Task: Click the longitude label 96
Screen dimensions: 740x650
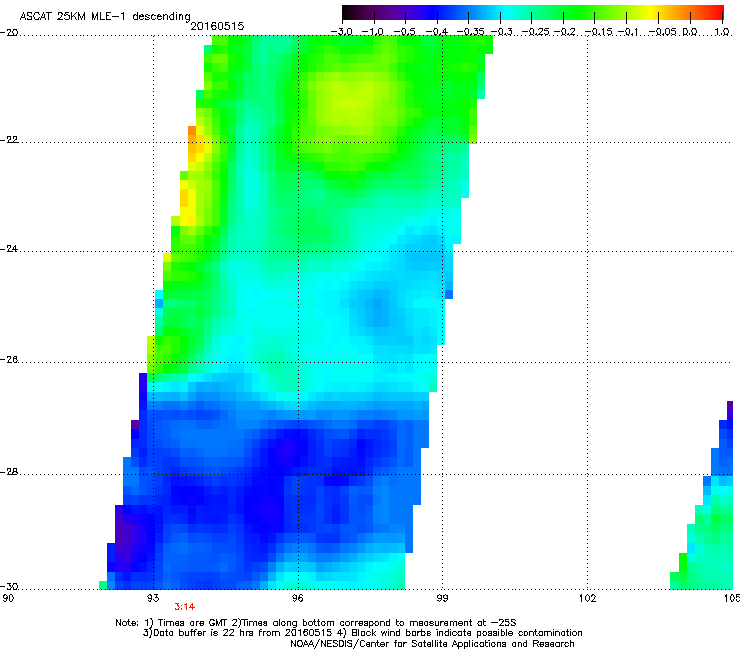Action: [x=297, y=599]
